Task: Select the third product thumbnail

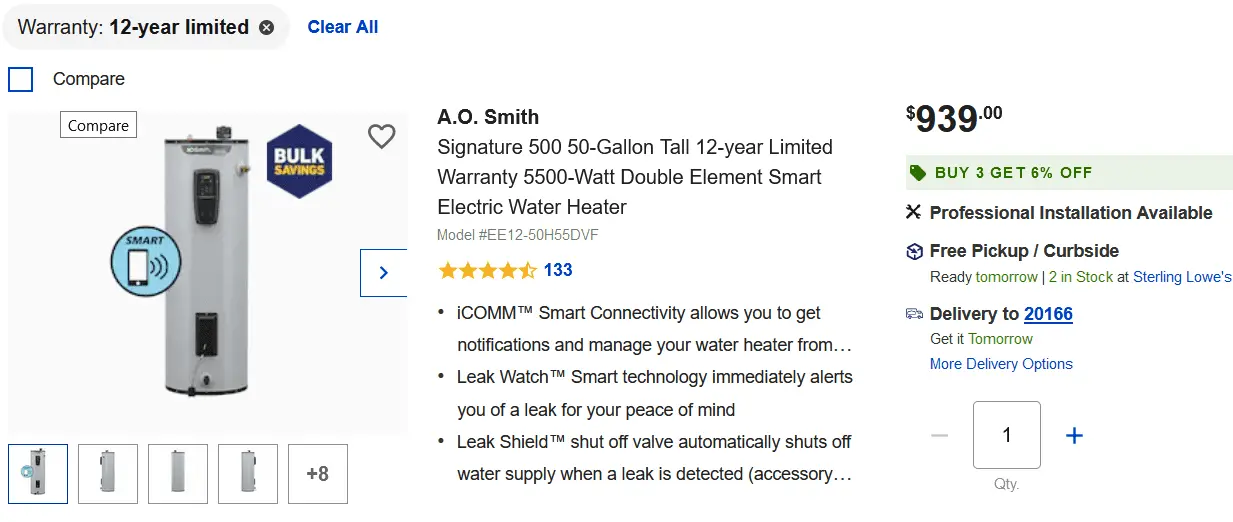Action: click(178, 474)
